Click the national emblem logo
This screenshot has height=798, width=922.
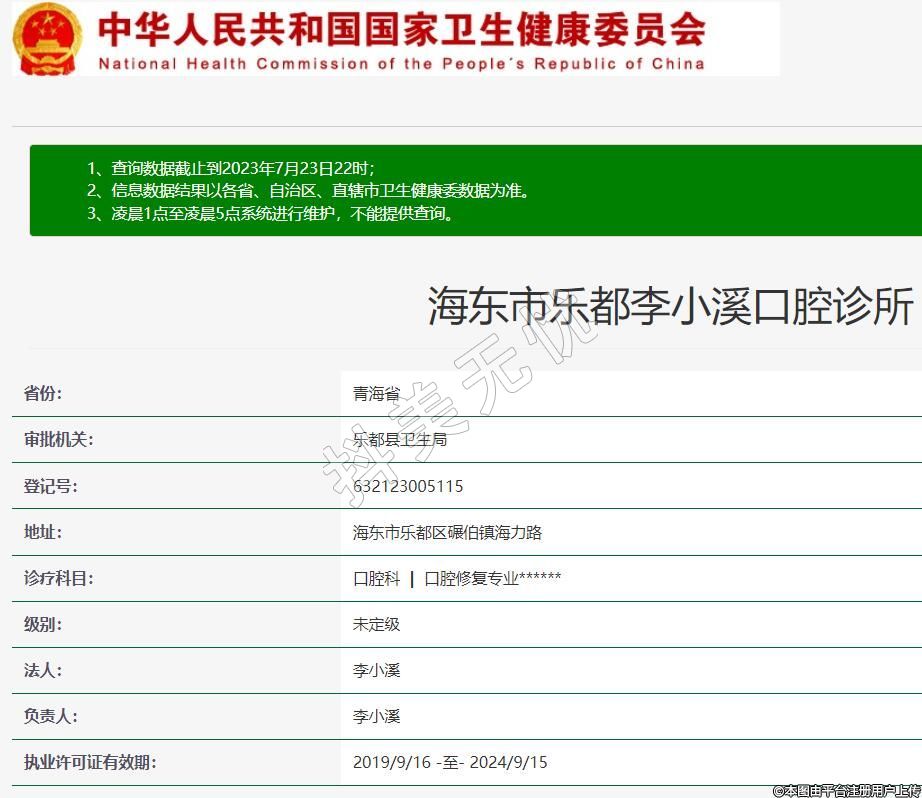tap(48, 38)
